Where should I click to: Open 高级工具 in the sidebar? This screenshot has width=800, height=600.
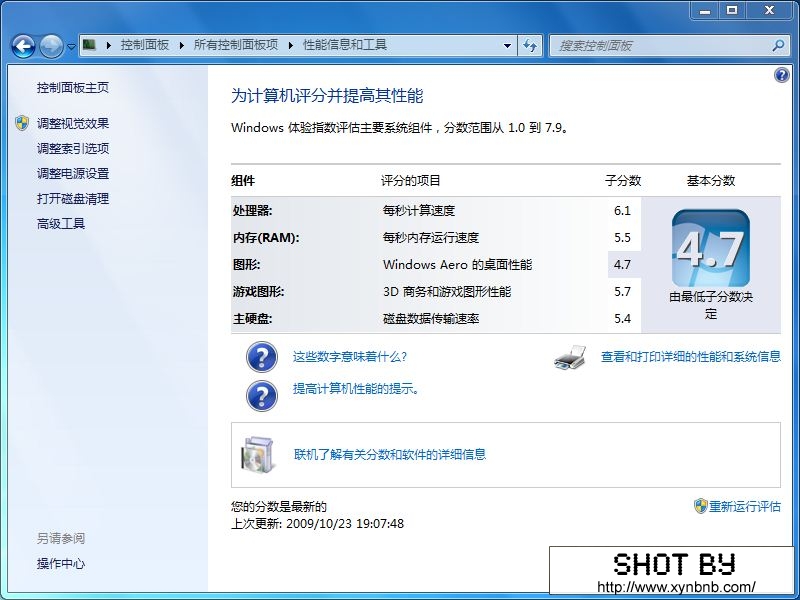click(x=61, y=223)
